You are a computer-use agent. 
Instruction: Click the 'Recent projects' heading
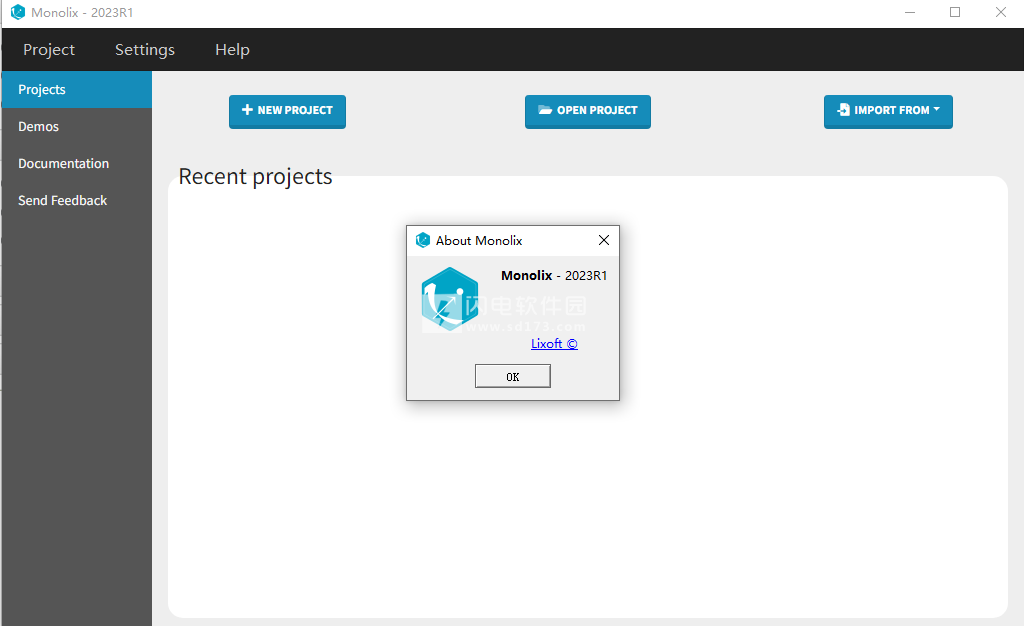pyautogui.click(x=255, y=177)
